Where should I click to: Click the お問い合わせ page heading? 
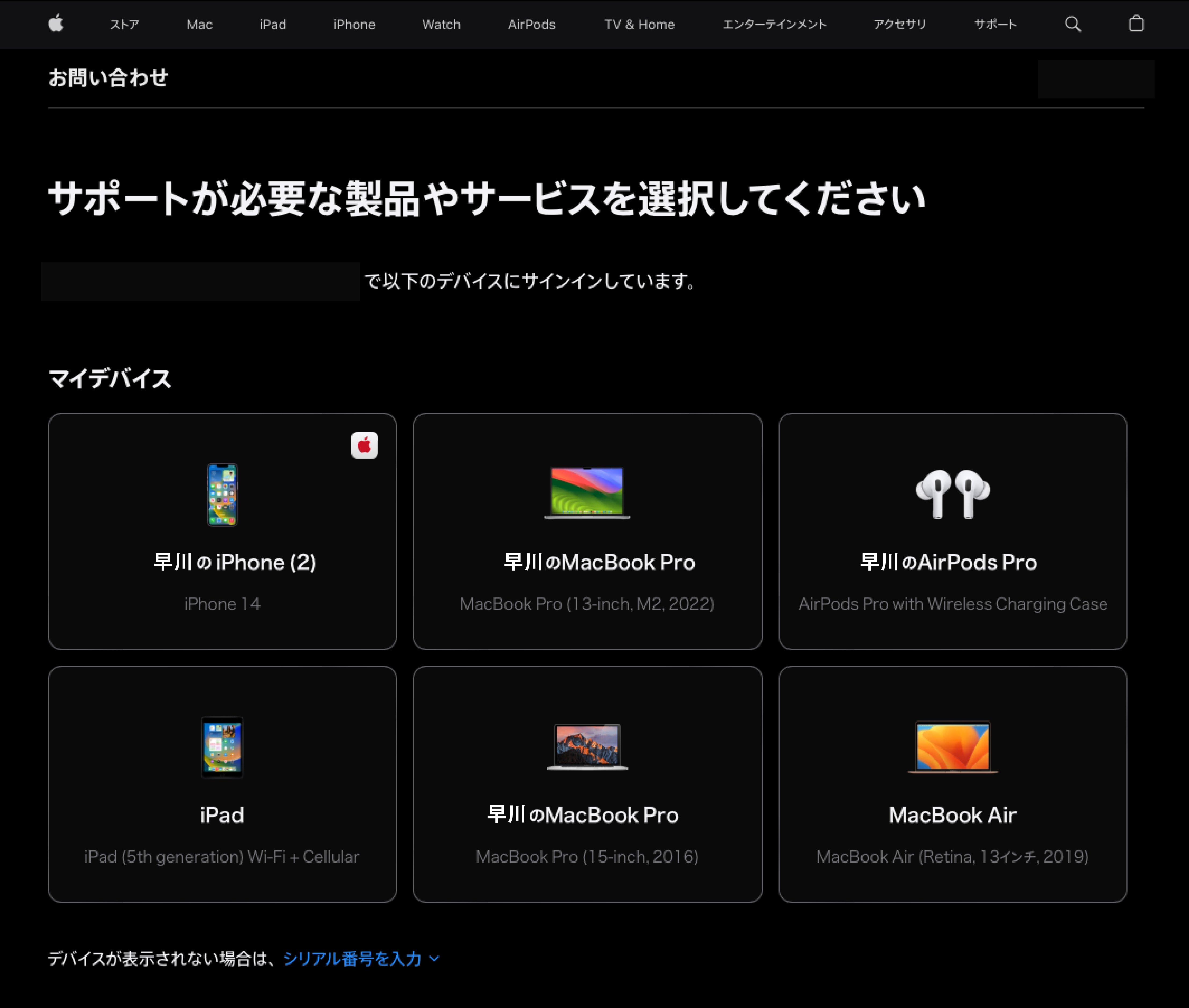tap(108, 78)
